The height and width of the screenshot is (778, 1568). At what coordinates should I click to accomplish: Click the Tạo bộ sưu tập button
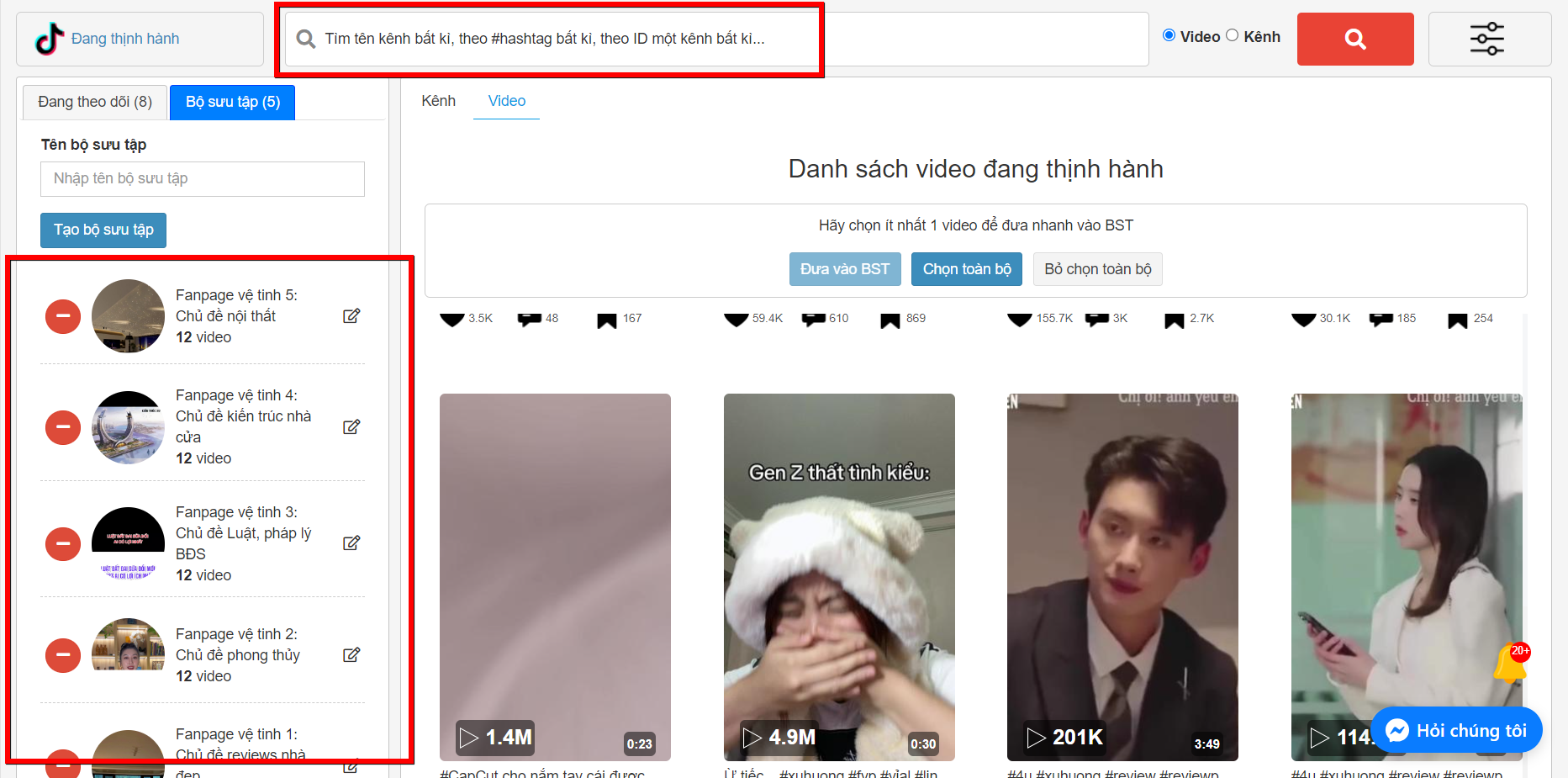(103, 230)
